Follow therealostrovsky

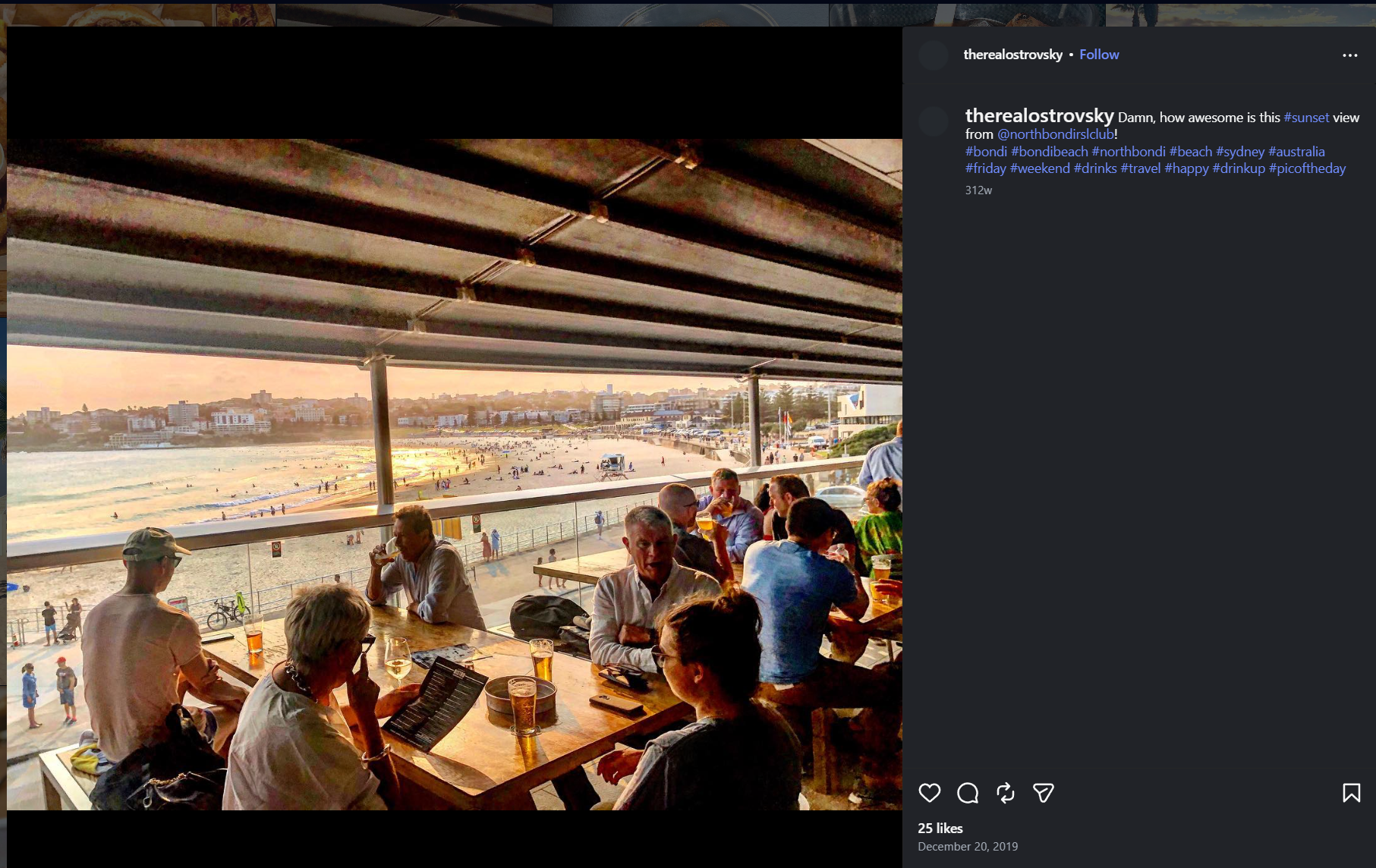click(x=1099, y=55)
